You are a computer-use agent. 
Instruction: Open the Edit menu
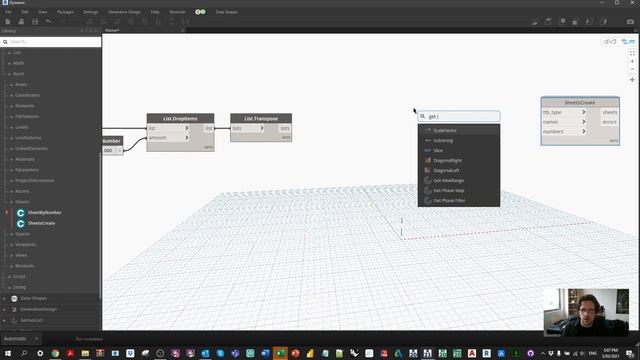[x=25, y=12]
